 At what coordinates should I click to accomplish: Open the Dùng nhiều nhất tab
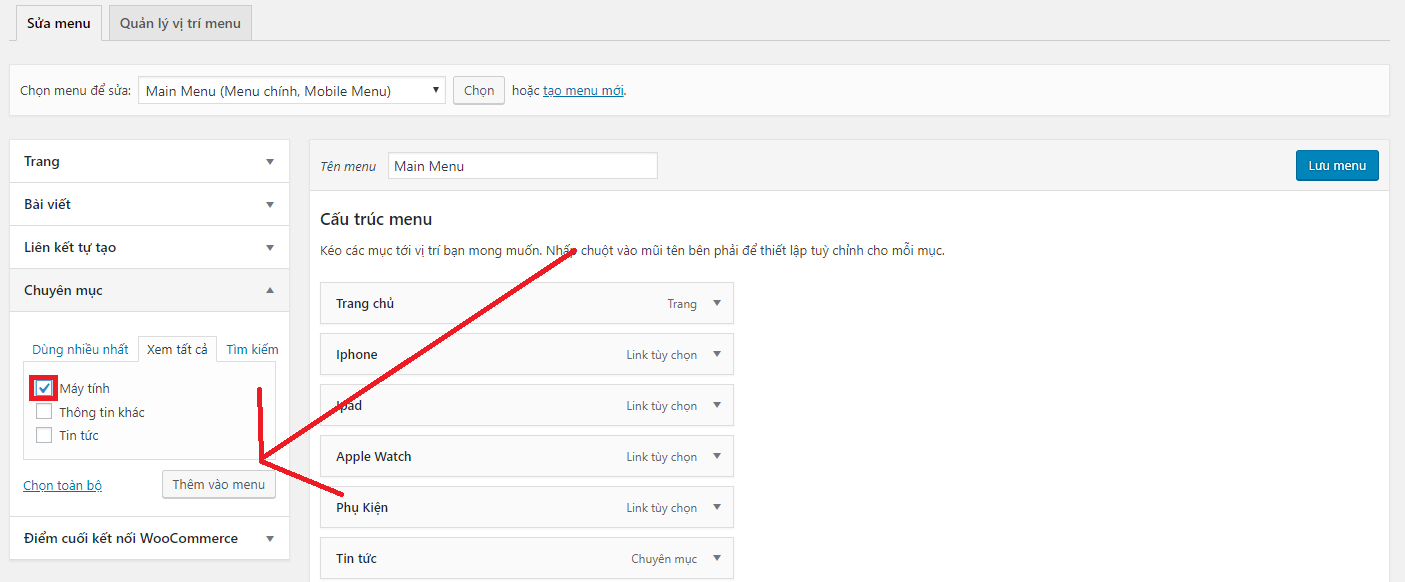[80, 349]
